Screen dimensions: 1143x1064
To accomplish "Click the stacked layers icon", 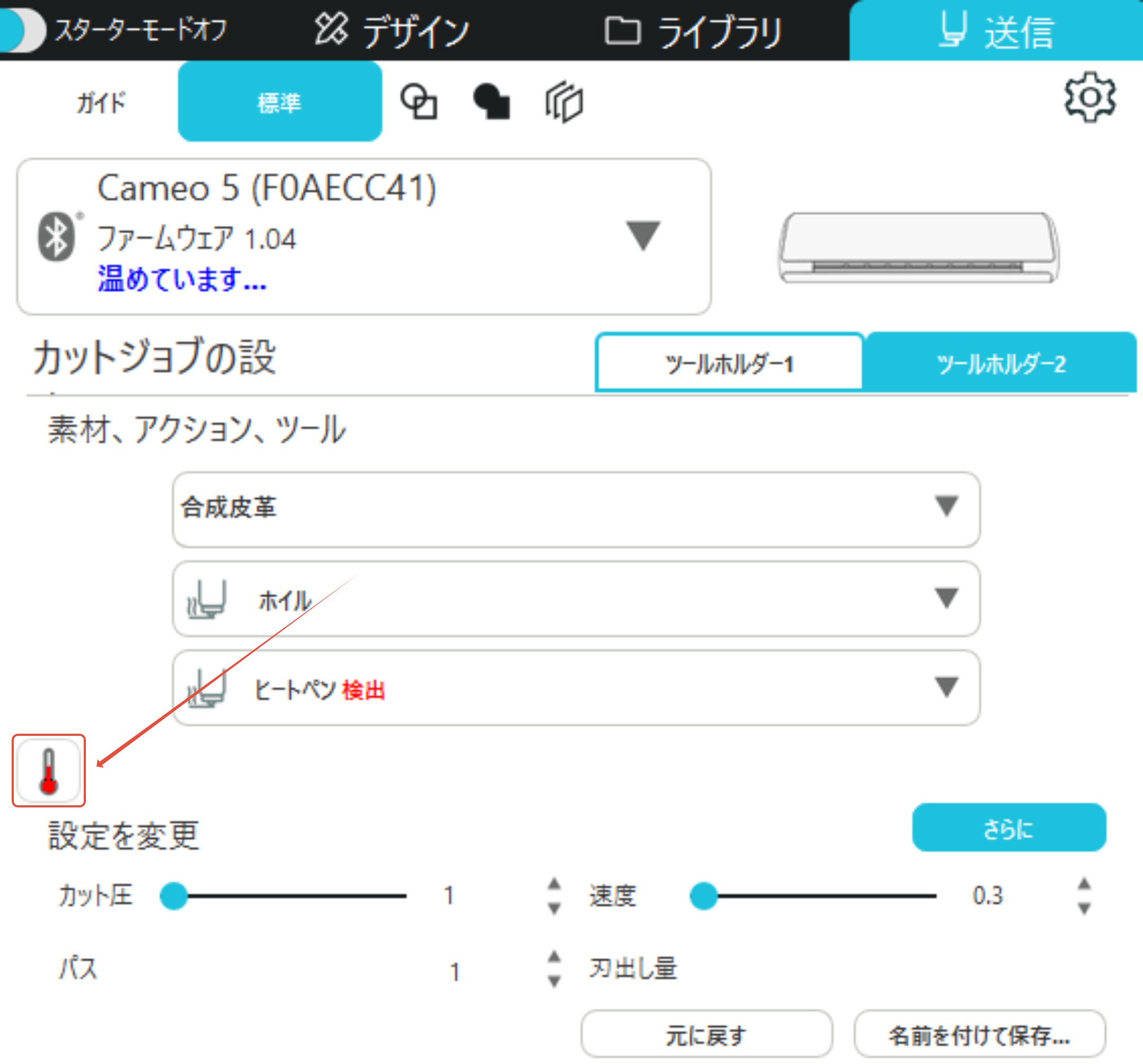I will click(564, 102).
